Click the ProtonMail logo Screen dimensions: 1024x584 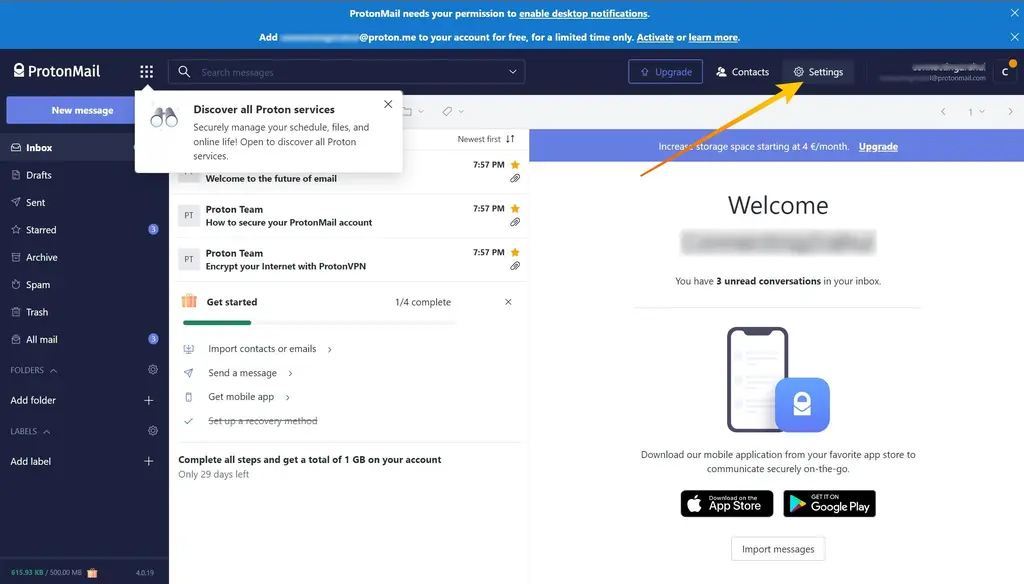(57, 71)
